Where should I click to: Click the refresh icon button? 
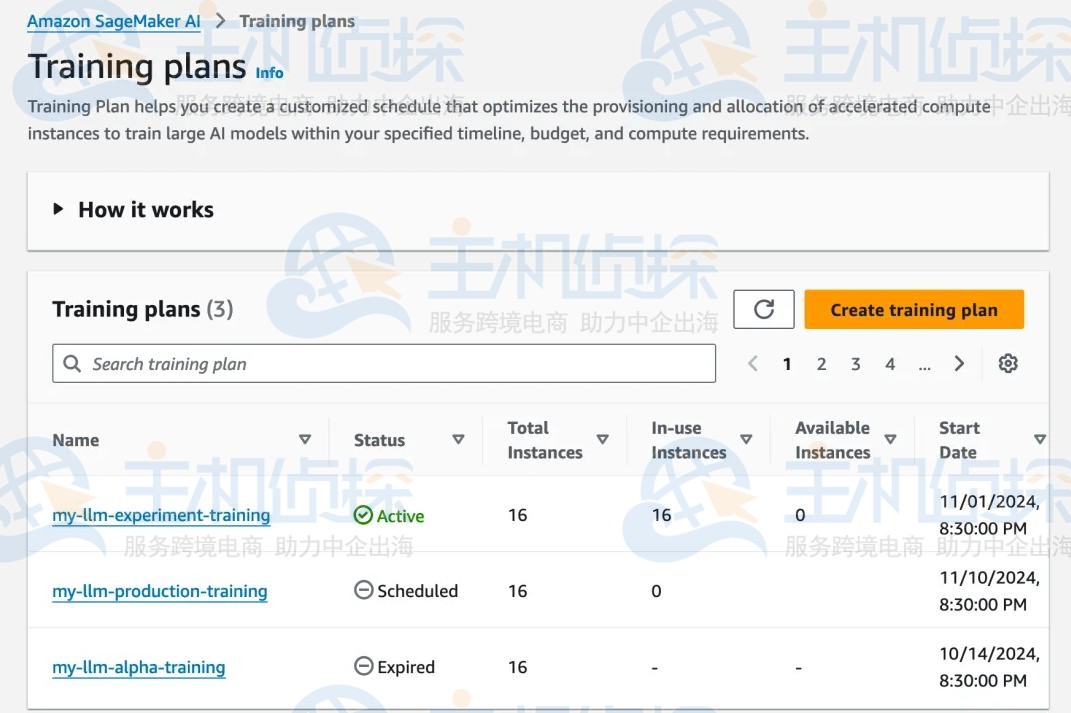(x=764, y=310)
